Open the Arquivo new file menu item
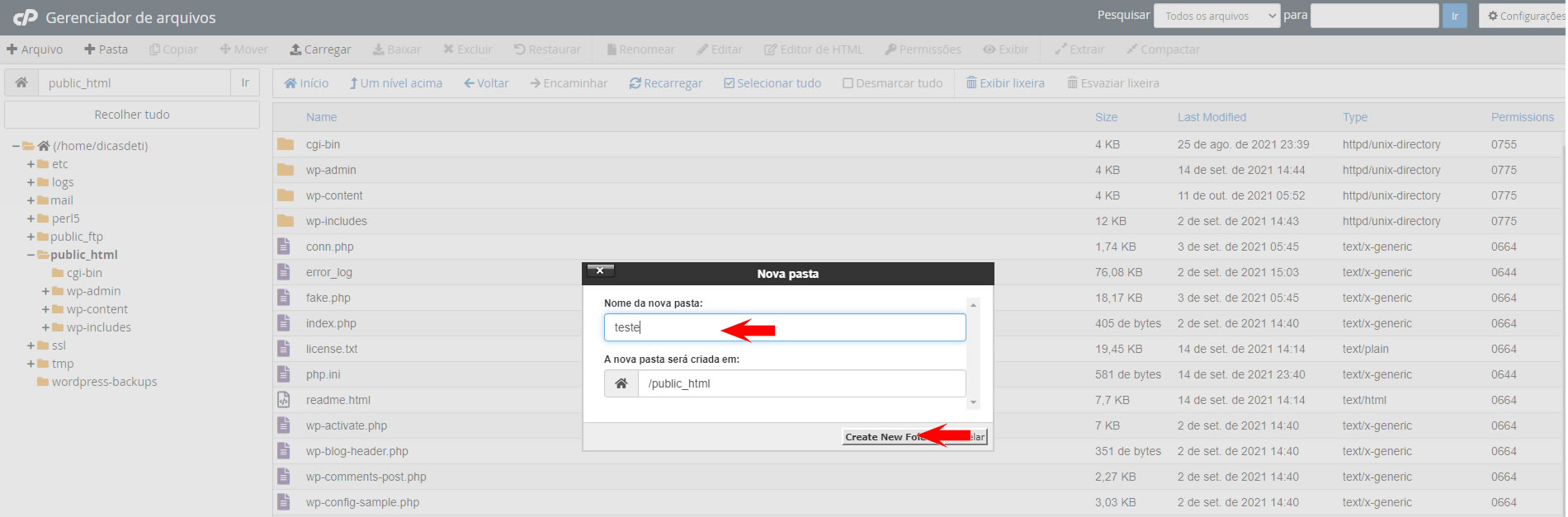 click(35, 49)
